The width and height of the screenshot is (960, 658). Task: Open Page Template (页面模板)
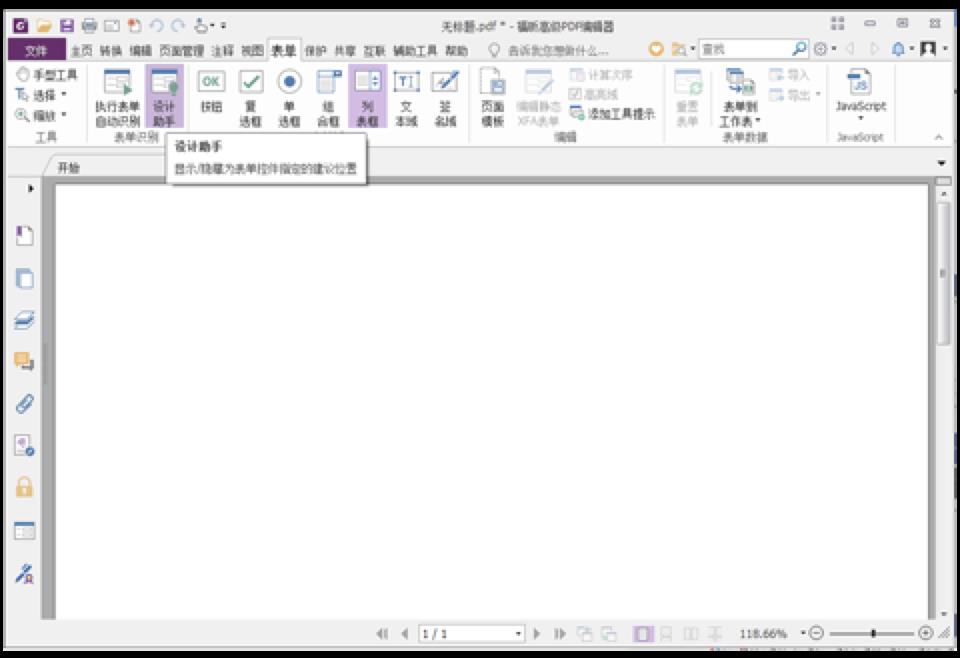click(493, 98)
